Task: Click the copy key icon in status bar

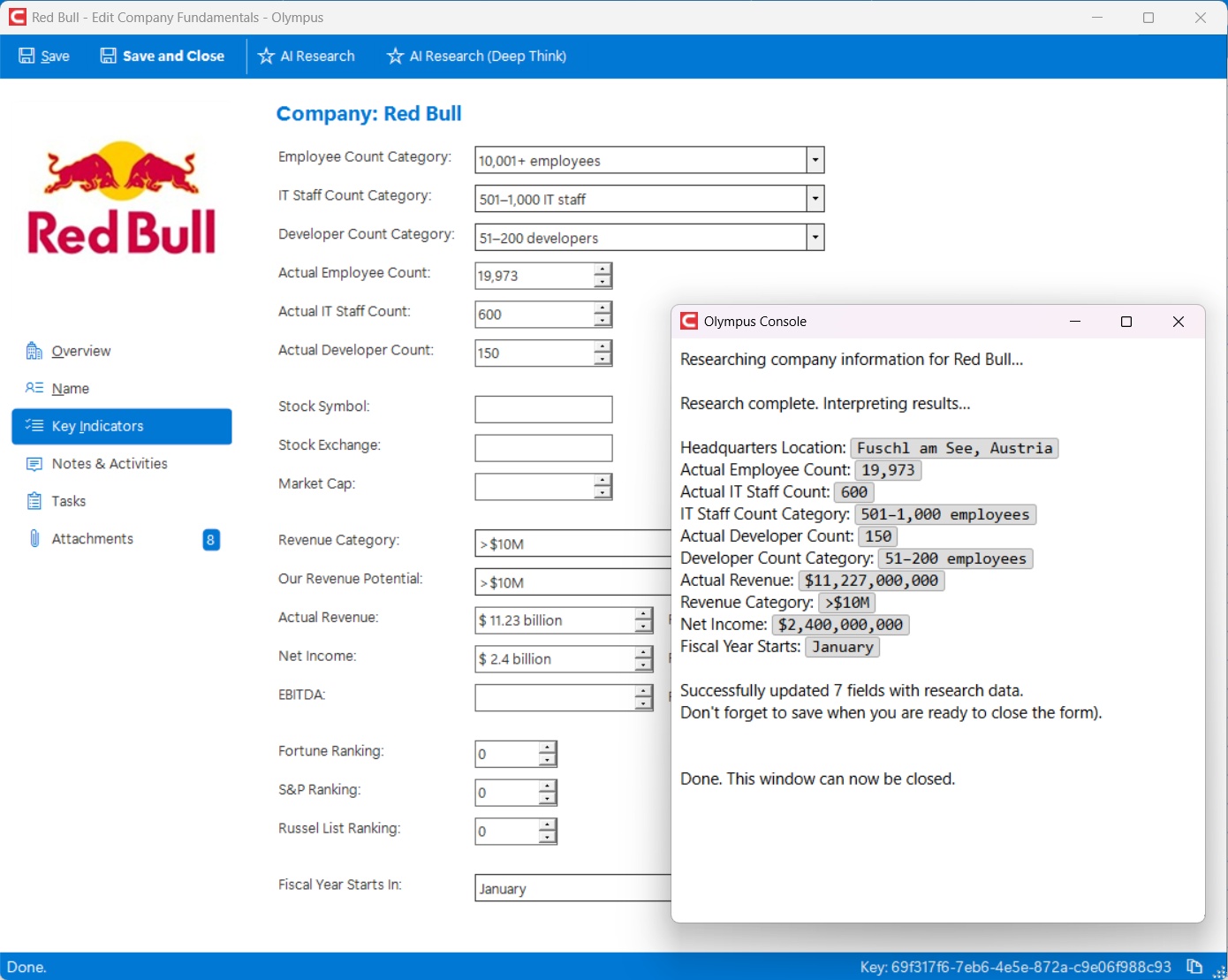Action: tap(1194, 967)
